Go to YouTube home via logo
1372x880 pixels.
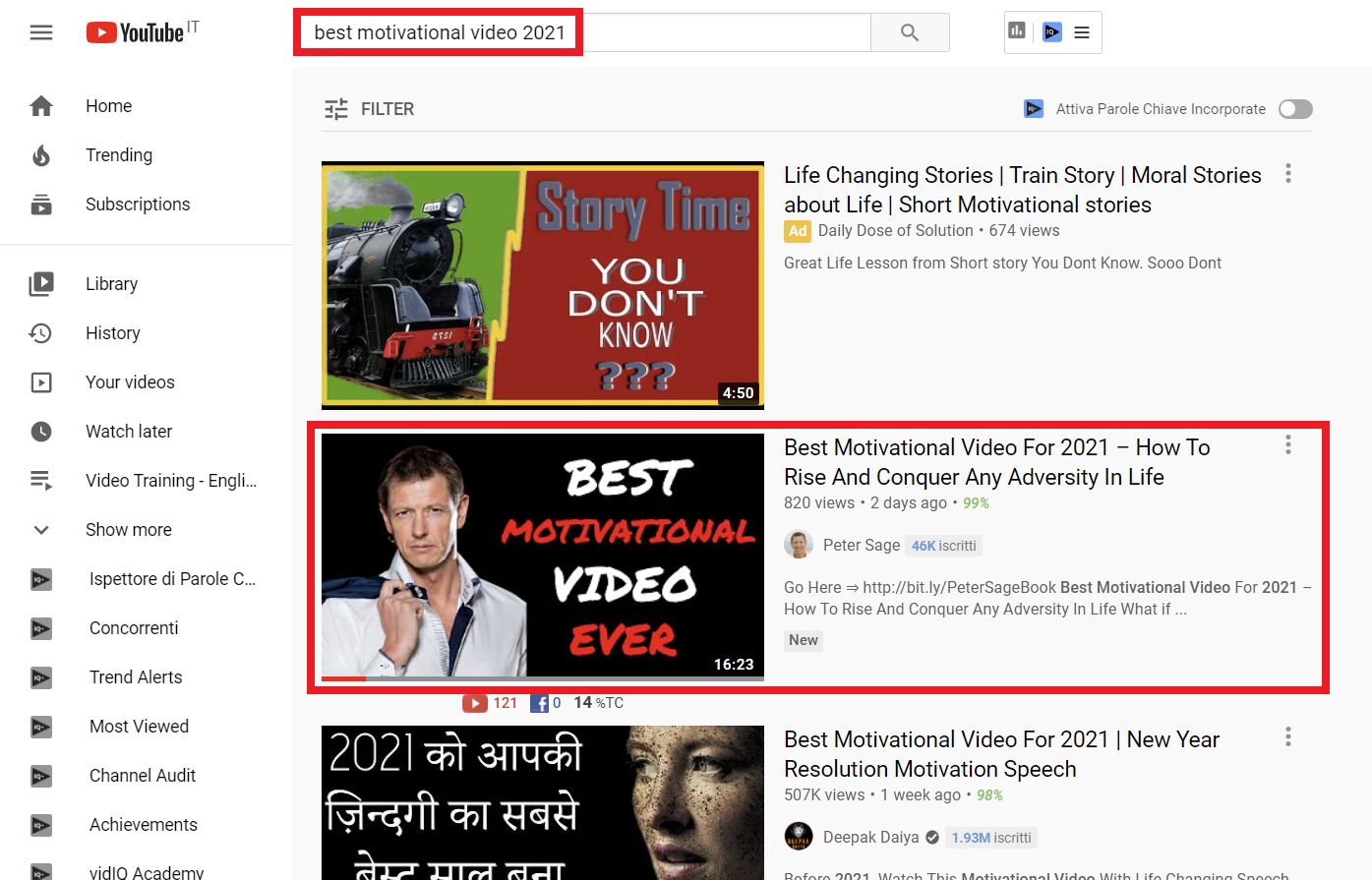click(135, 32)
